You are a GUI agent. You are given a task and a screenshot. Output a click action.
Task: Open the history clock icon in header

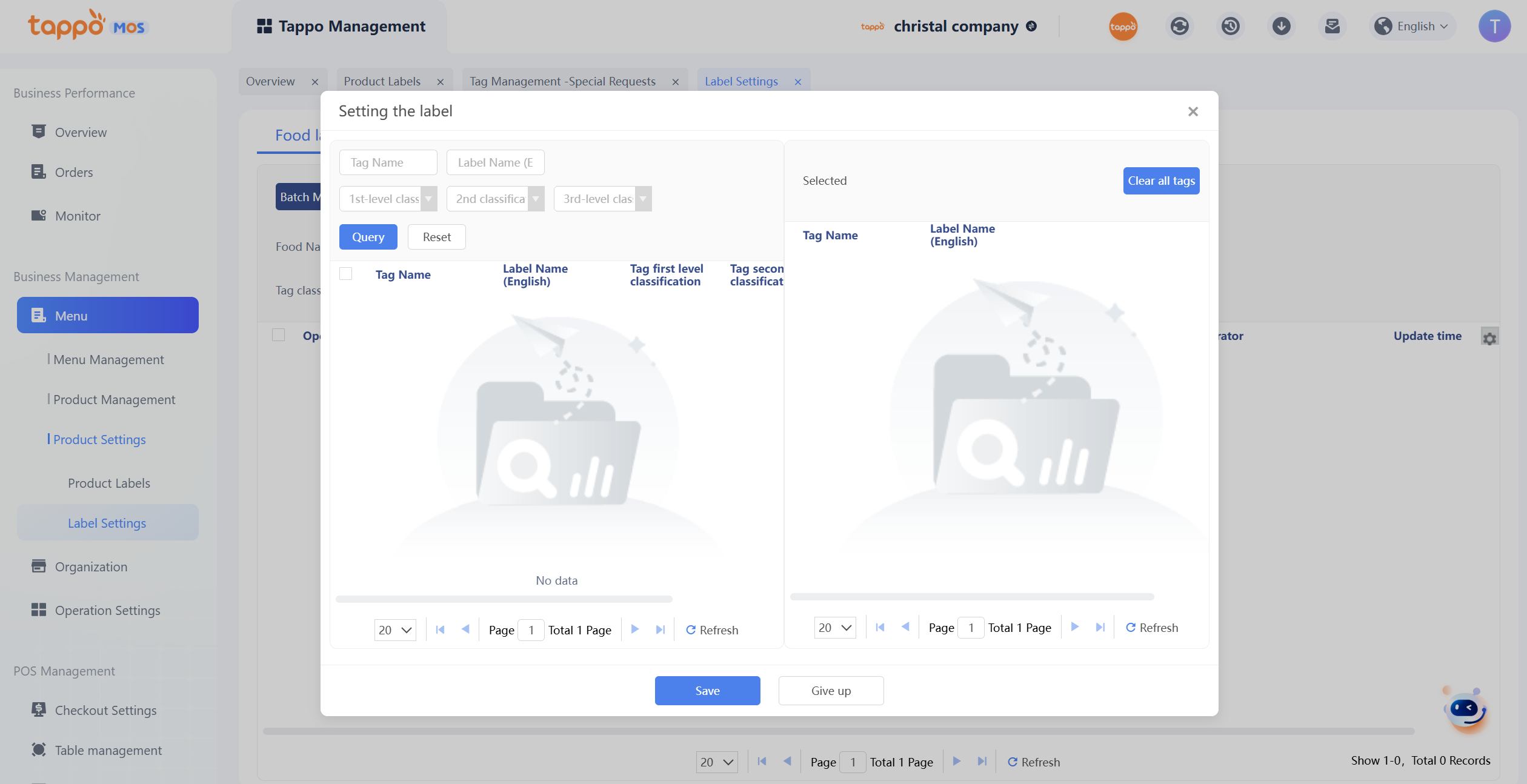coord(1230,26)
